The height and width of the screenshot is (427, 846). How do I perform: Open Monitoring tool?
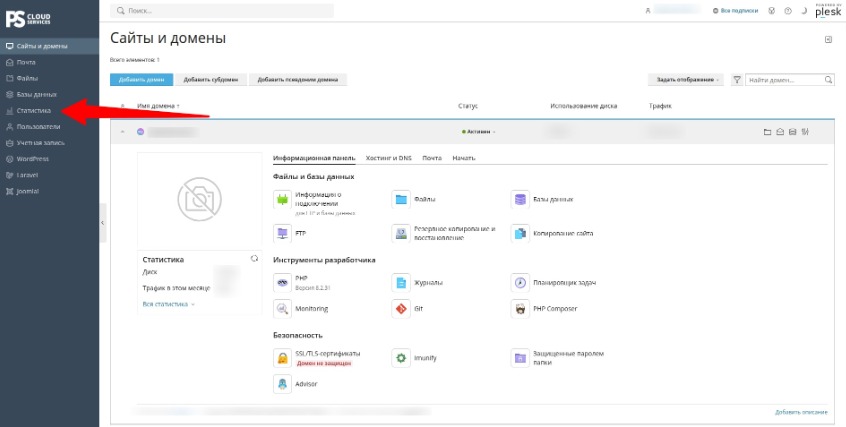[301, 309]
